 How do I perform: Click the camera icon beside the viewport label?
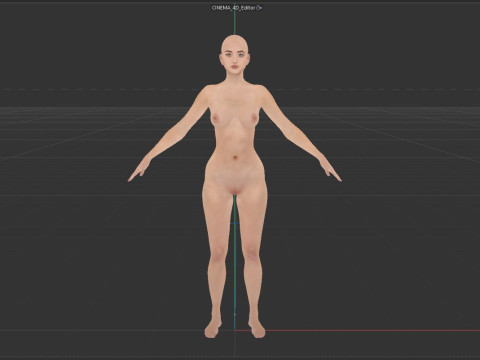point(259,8)
